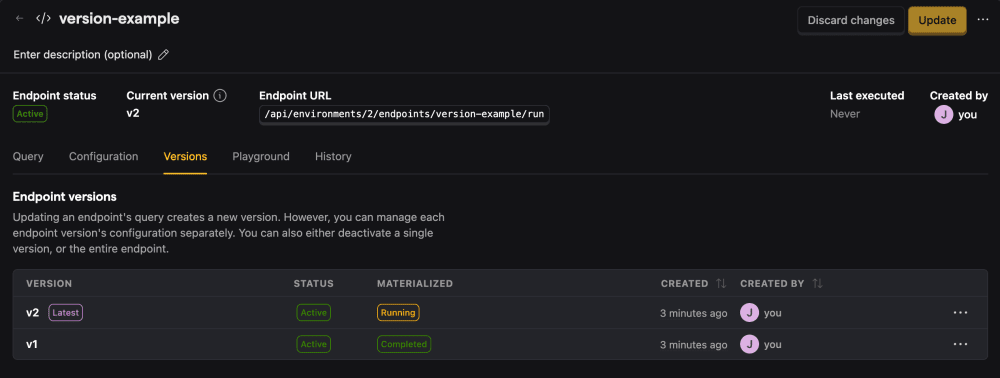Open the v2 row actions menu

(960, 313)
